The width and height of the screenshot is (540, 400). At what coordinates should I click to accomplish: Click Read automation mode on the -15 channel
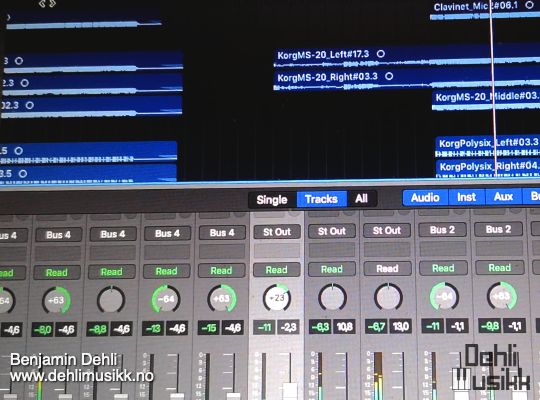tap(221, 270)
